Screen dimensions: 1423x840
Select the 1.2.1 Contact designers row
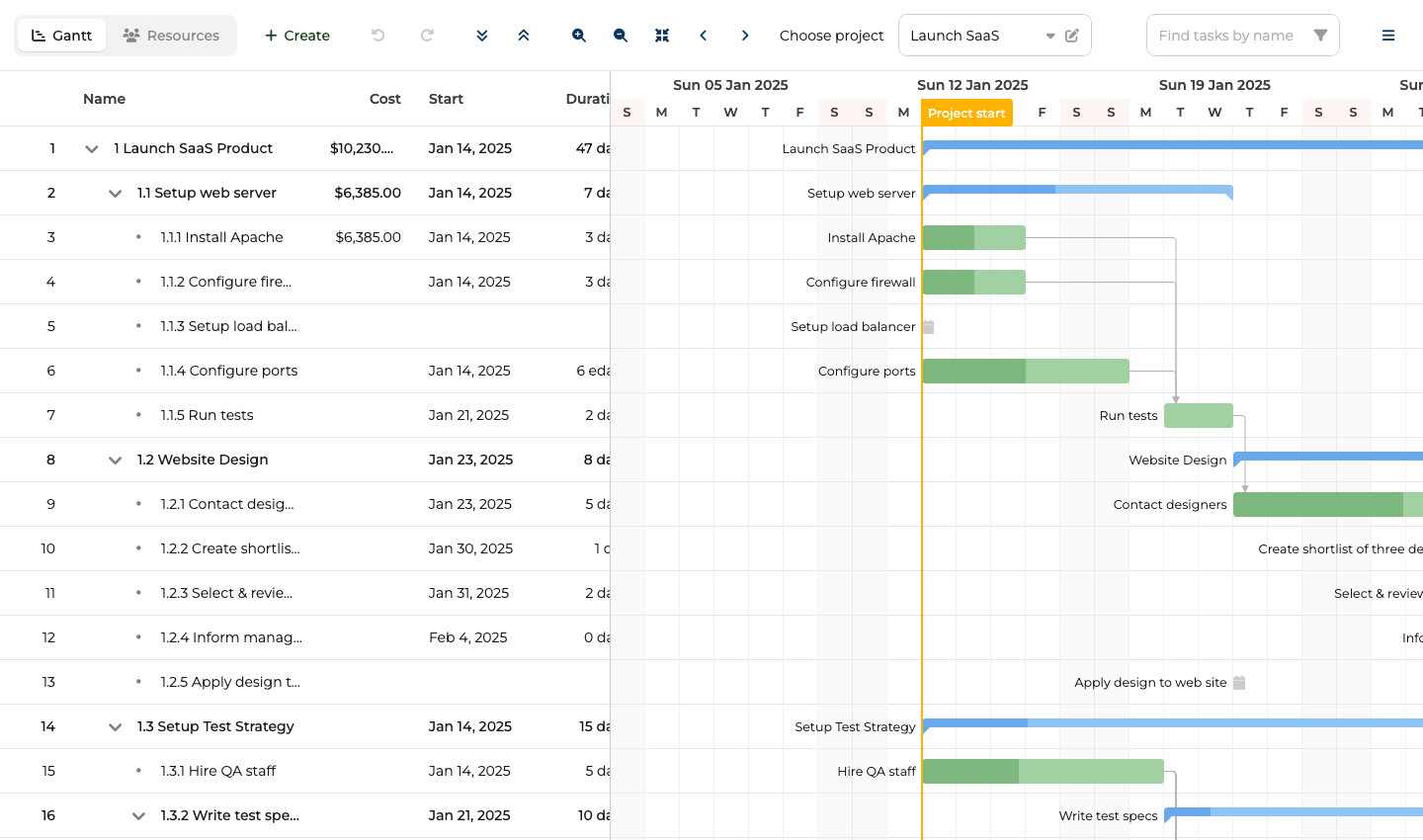click(305, 504)
